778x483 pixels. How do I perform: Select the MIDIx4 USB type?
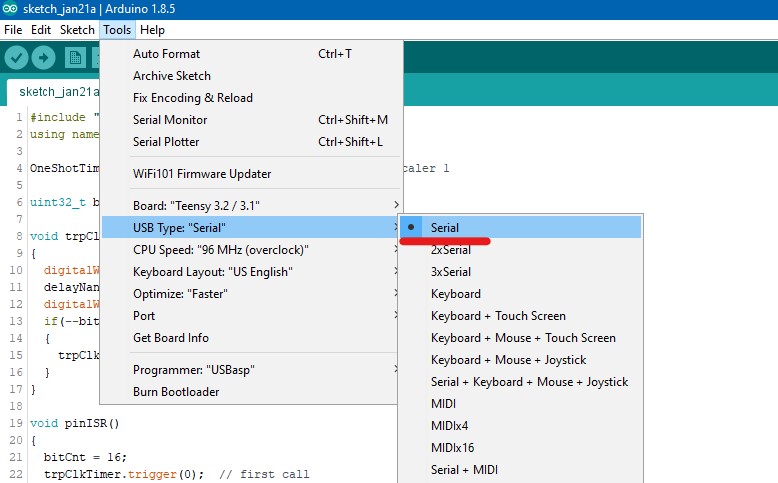520,425
